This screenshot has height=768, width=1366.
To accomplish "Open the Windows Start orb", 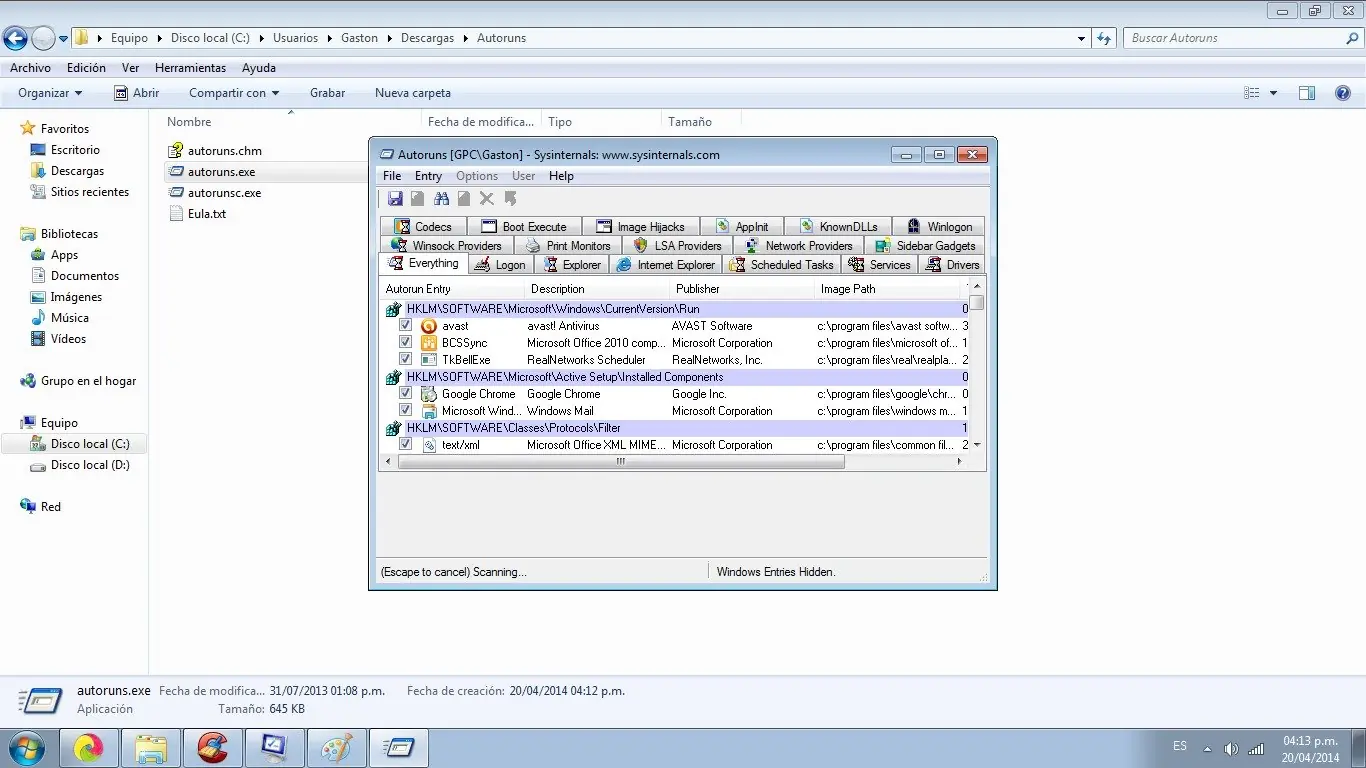I will (x=26, y=747).
